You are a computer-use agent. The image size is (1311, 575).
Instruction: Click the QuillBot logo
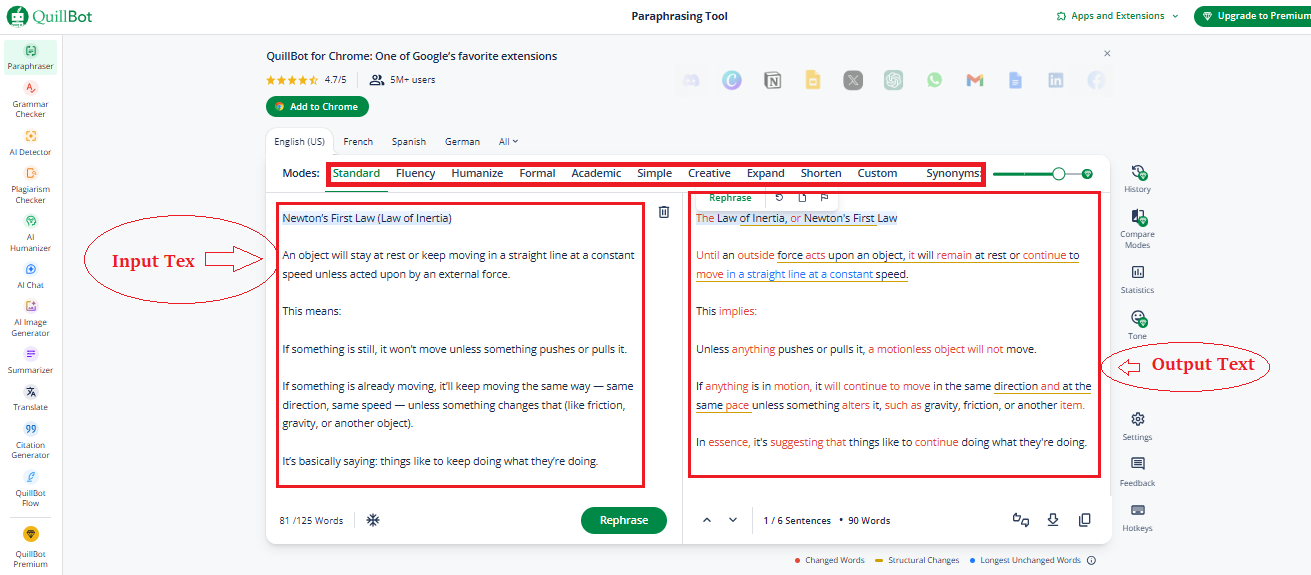tap(48, 16)
